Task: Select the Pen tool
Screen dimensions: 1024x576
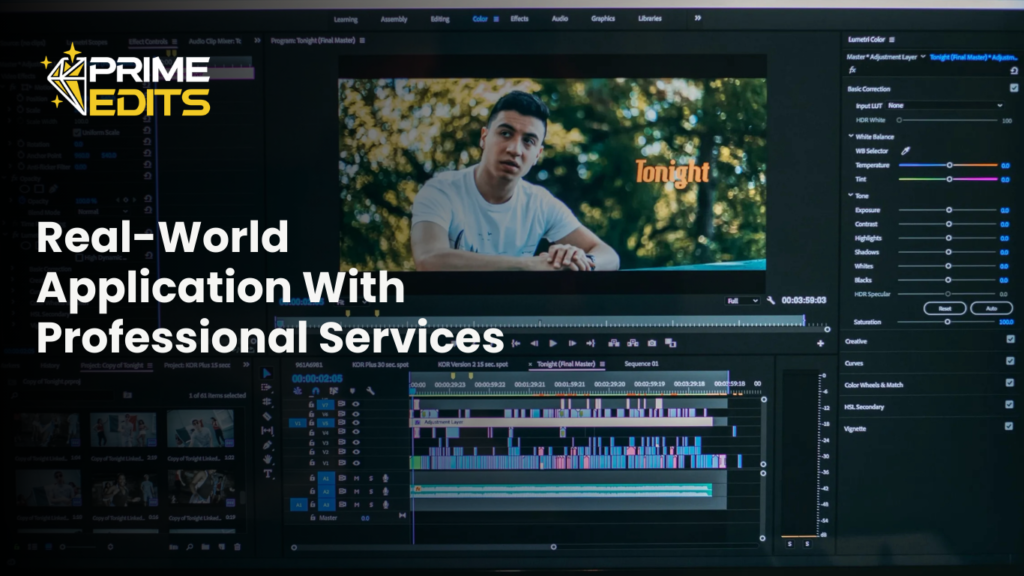Action: pyautogui.click(x=268, y=445)
